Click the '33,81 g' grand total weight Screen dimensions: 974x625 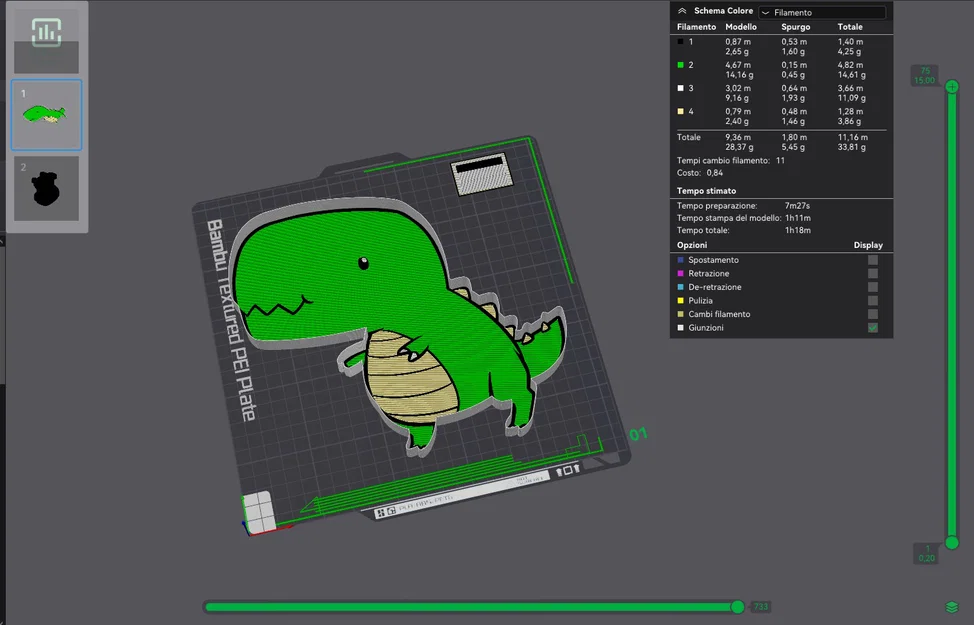pos(852,147)
